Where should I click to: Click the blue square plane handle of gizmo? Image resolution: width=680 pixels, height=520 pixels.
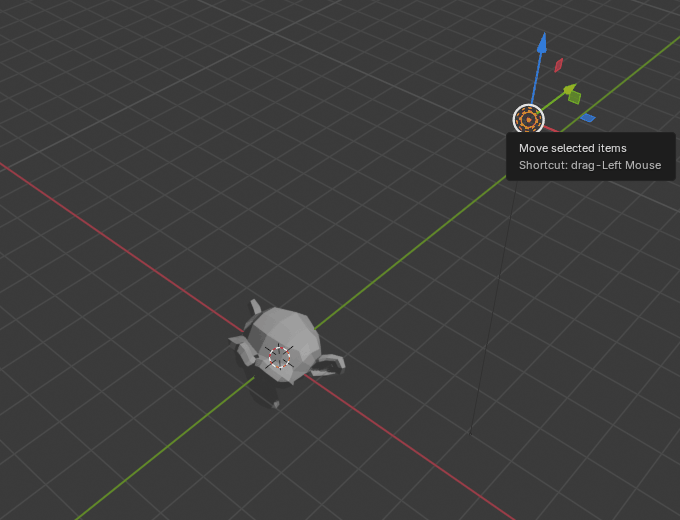(588, 118)
